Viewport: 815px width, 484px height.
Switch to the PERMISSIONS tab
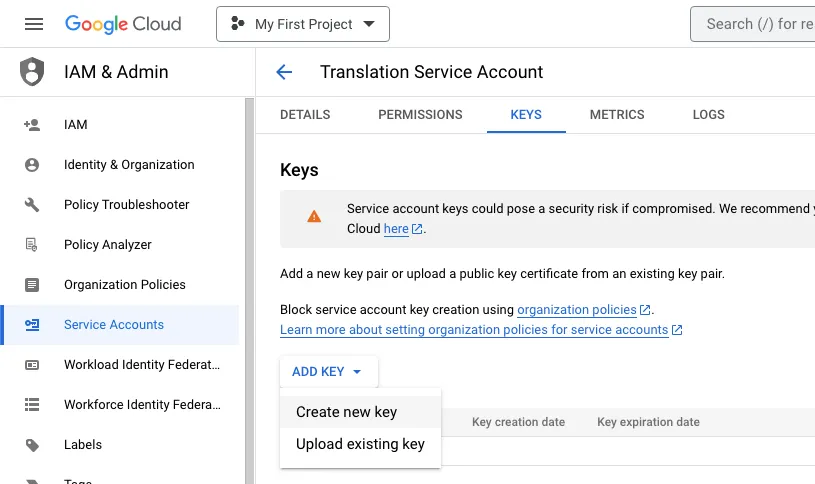[420, 115]
